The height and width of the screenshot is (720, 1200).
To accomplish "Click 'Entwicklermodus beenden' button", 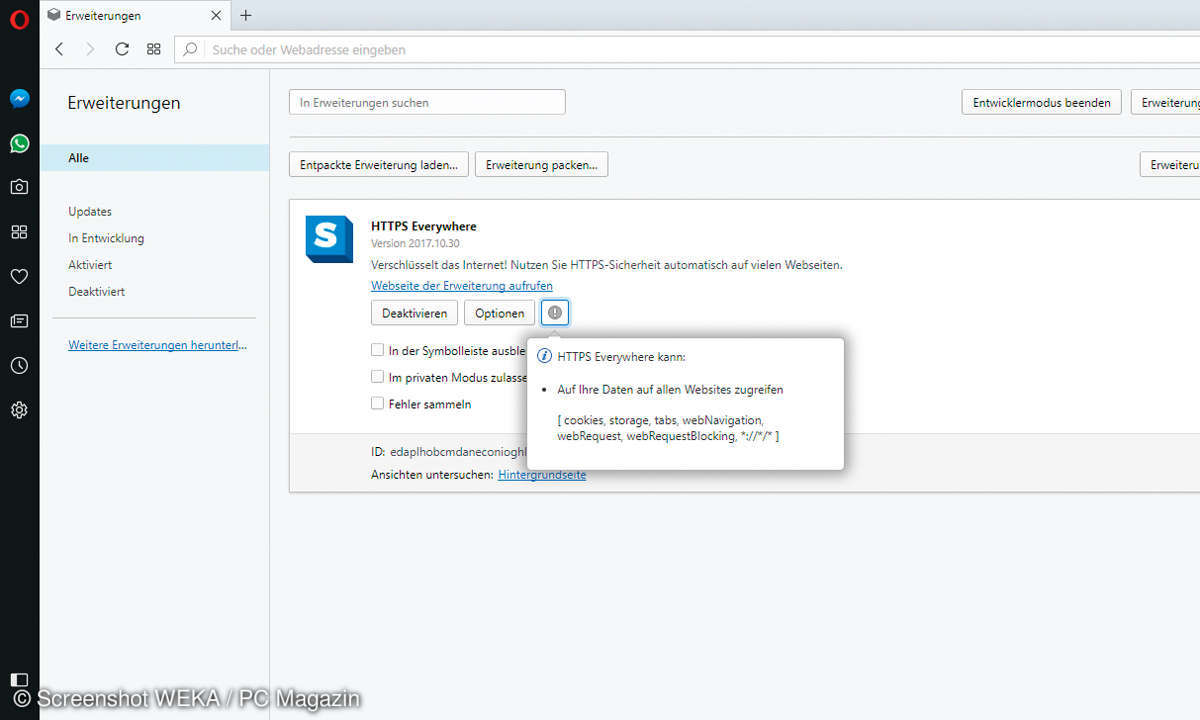I will 1041,102.
